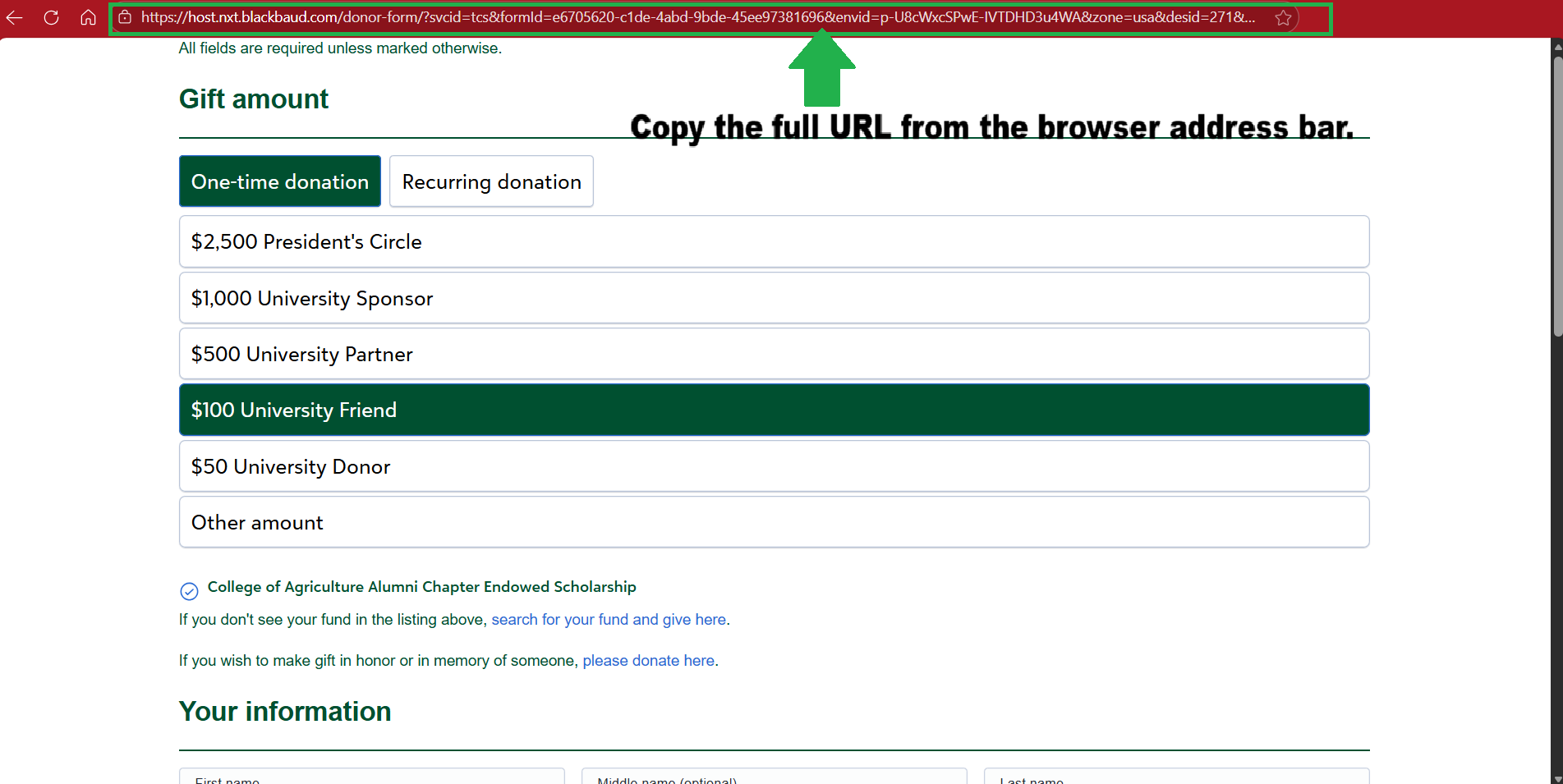Screen dimensions: 1563x784
Task: Select the One-time donation tab
Action: 280,181
